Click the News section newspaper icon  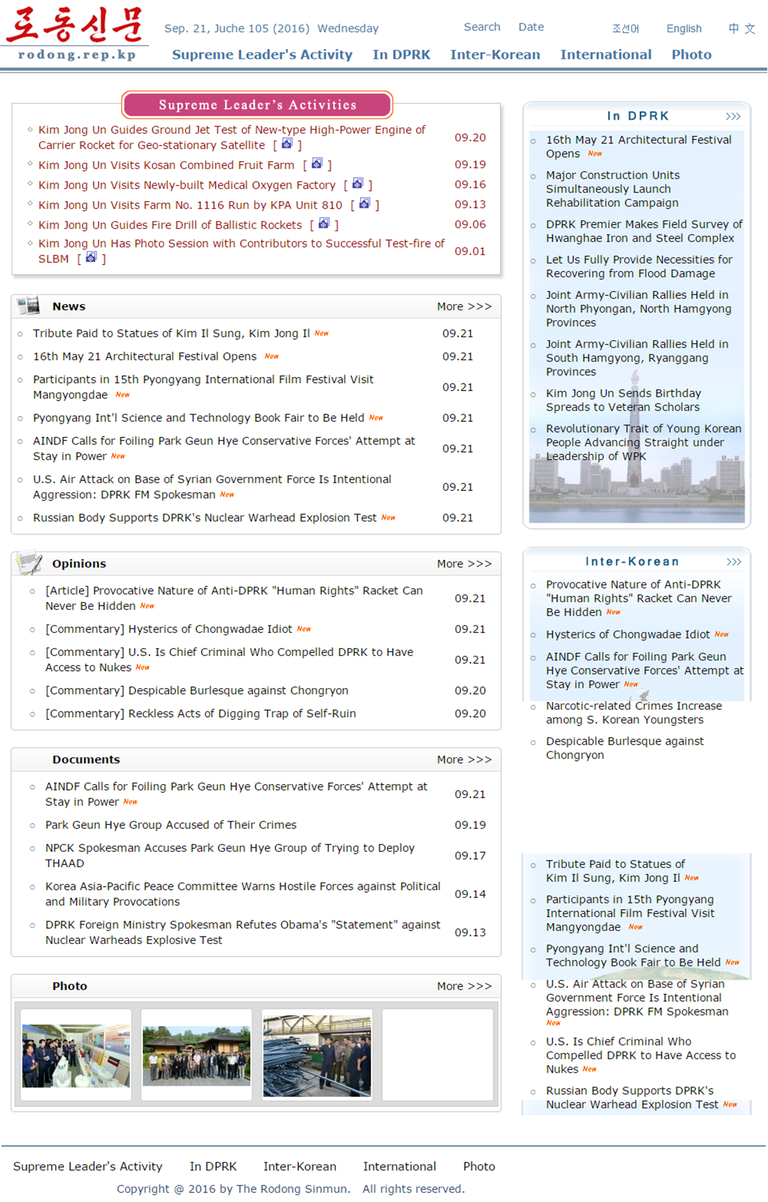pyautogui.click(x=29, y=306)
